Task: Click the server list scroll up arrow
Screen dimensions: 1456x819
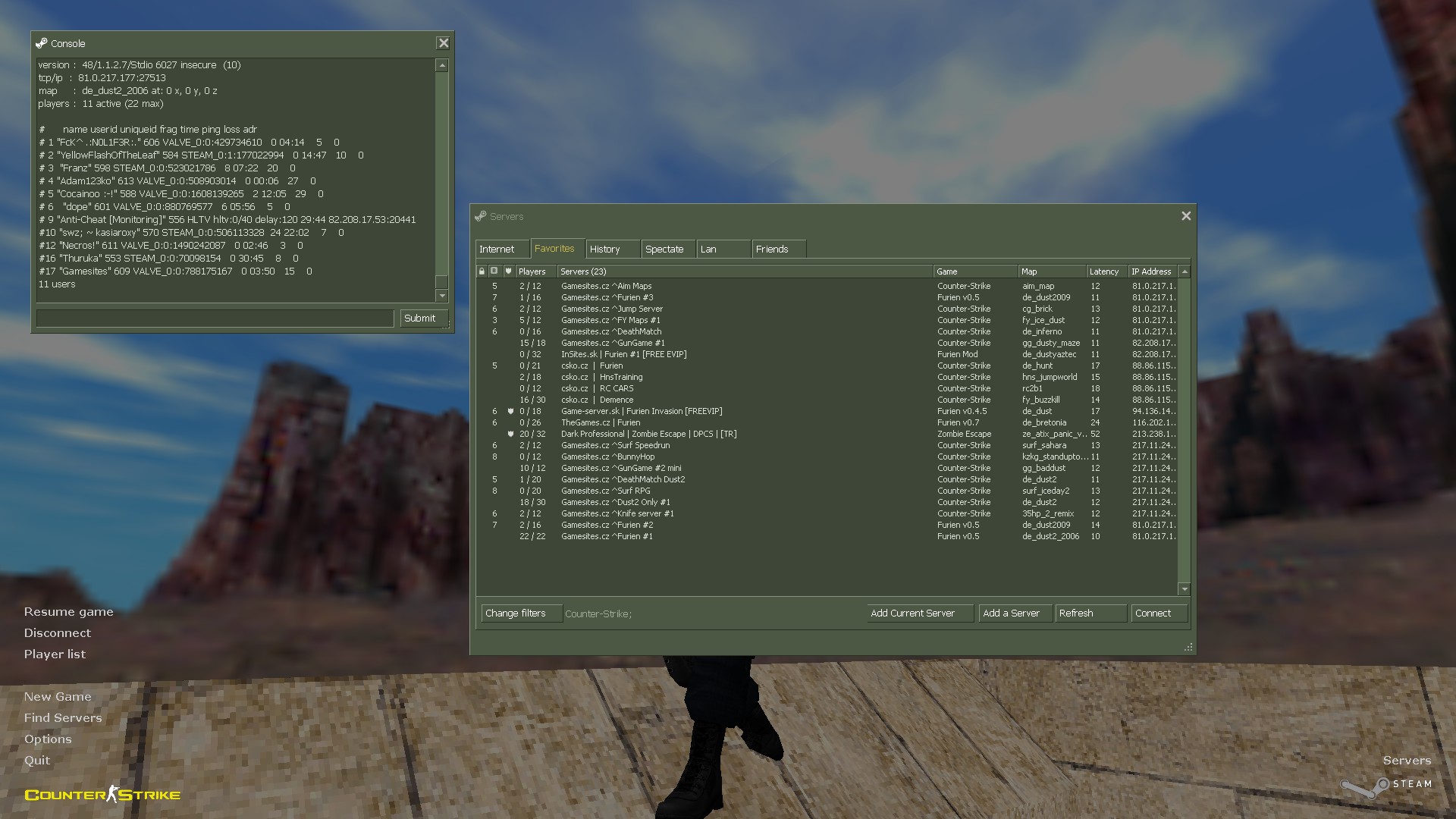Action: click(1185, 271)
